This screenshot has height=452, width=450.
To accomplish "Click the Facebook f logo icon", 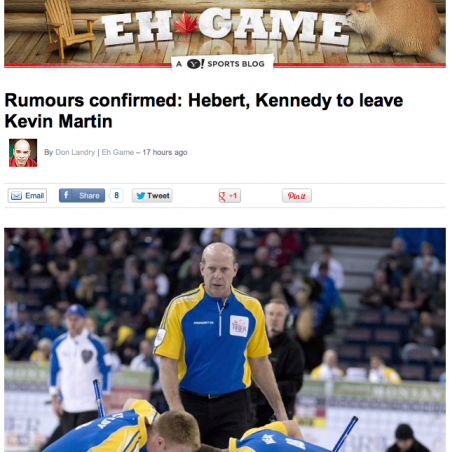I will tap(66, 195).
